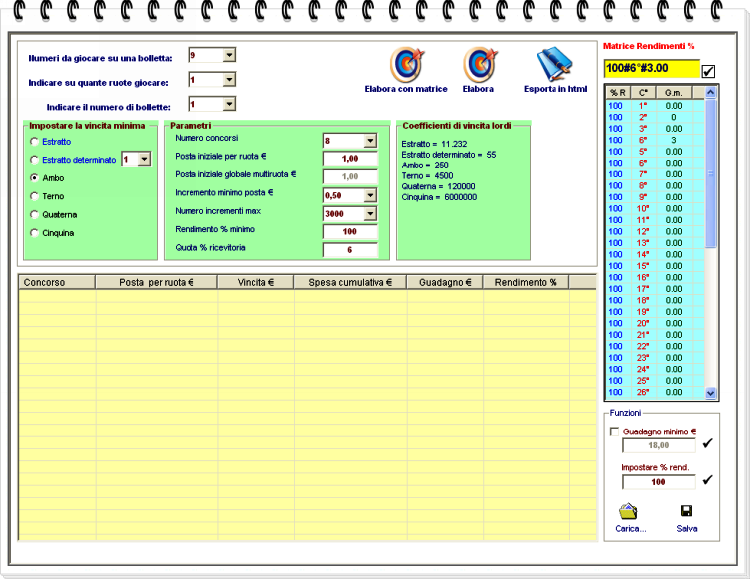The width and height of the screenshot is (750, 579).
Task: Click the matrix list scrollbar down arrow
Action: (x=711, y=393)
